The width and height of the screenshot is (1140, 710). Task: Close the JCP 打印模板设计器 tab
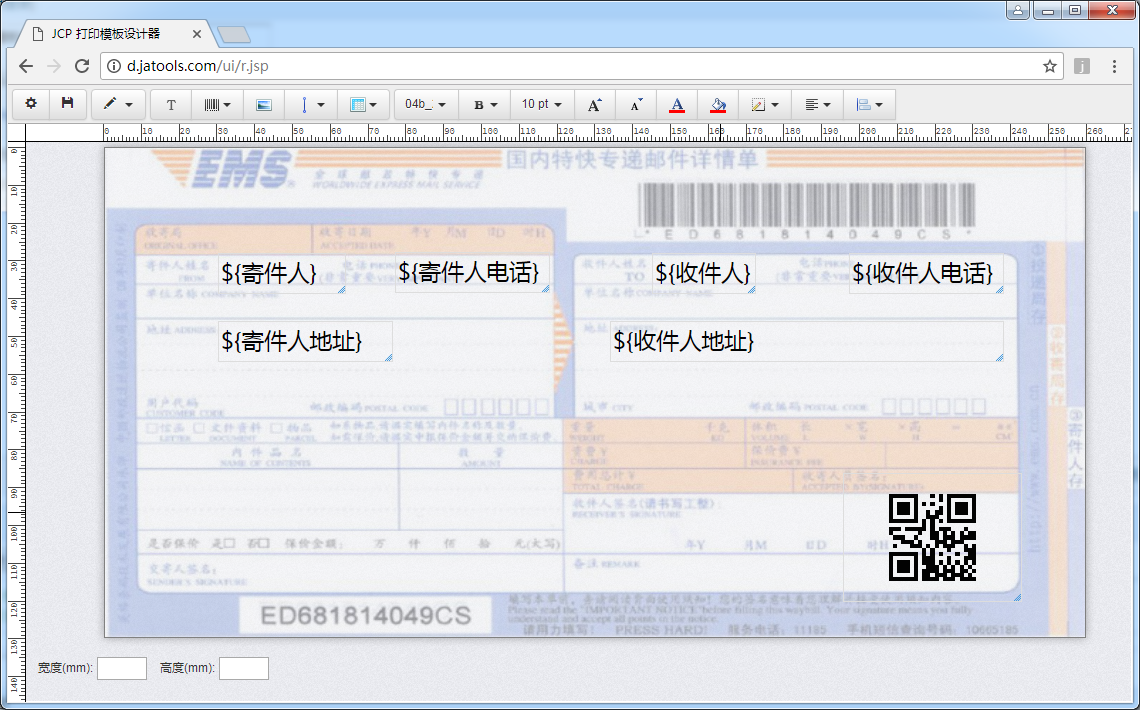pos(197,34)
